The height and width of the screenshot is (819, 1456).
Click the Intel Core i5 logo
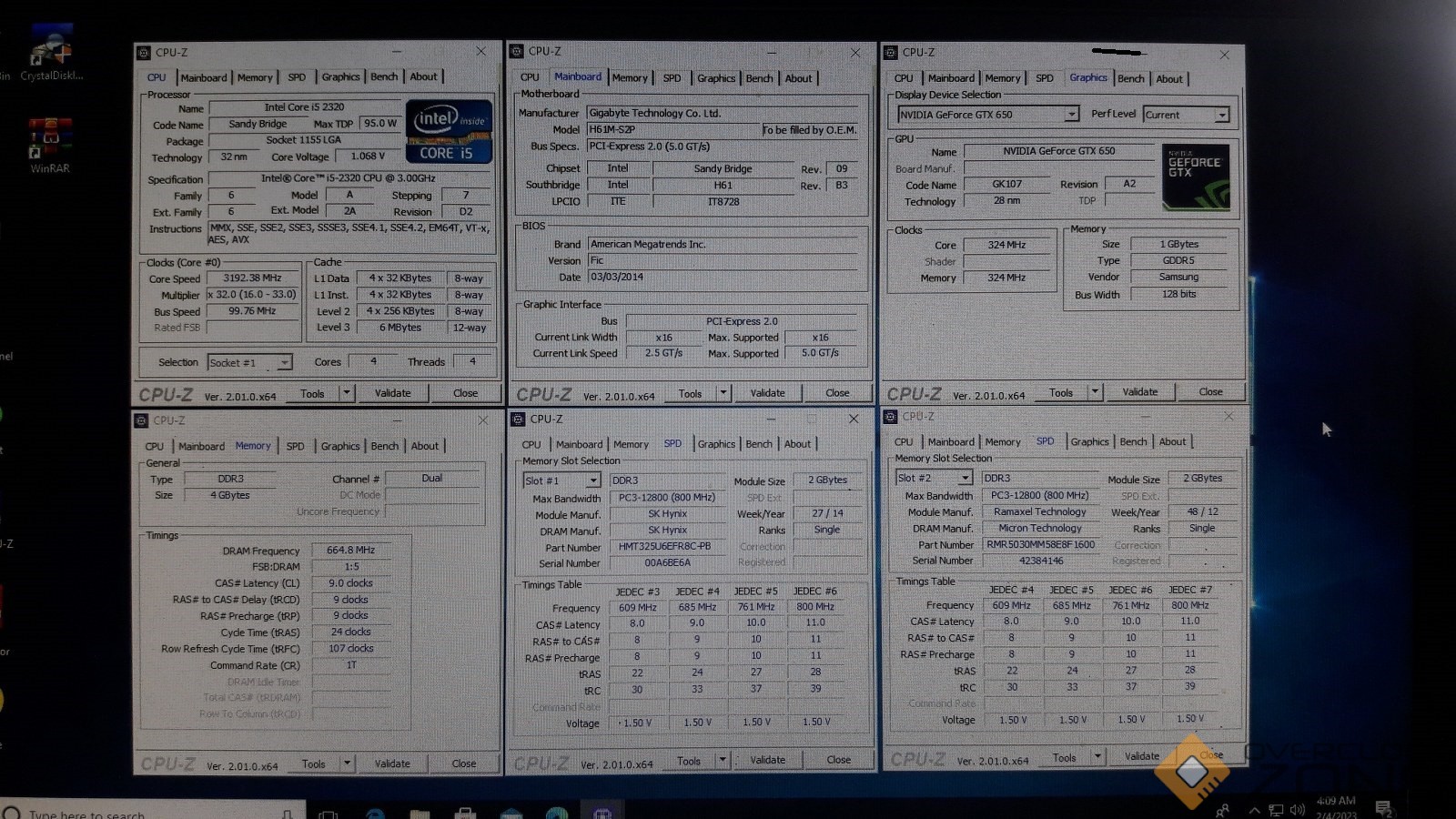pyautogui.click(x=449, y=132)
